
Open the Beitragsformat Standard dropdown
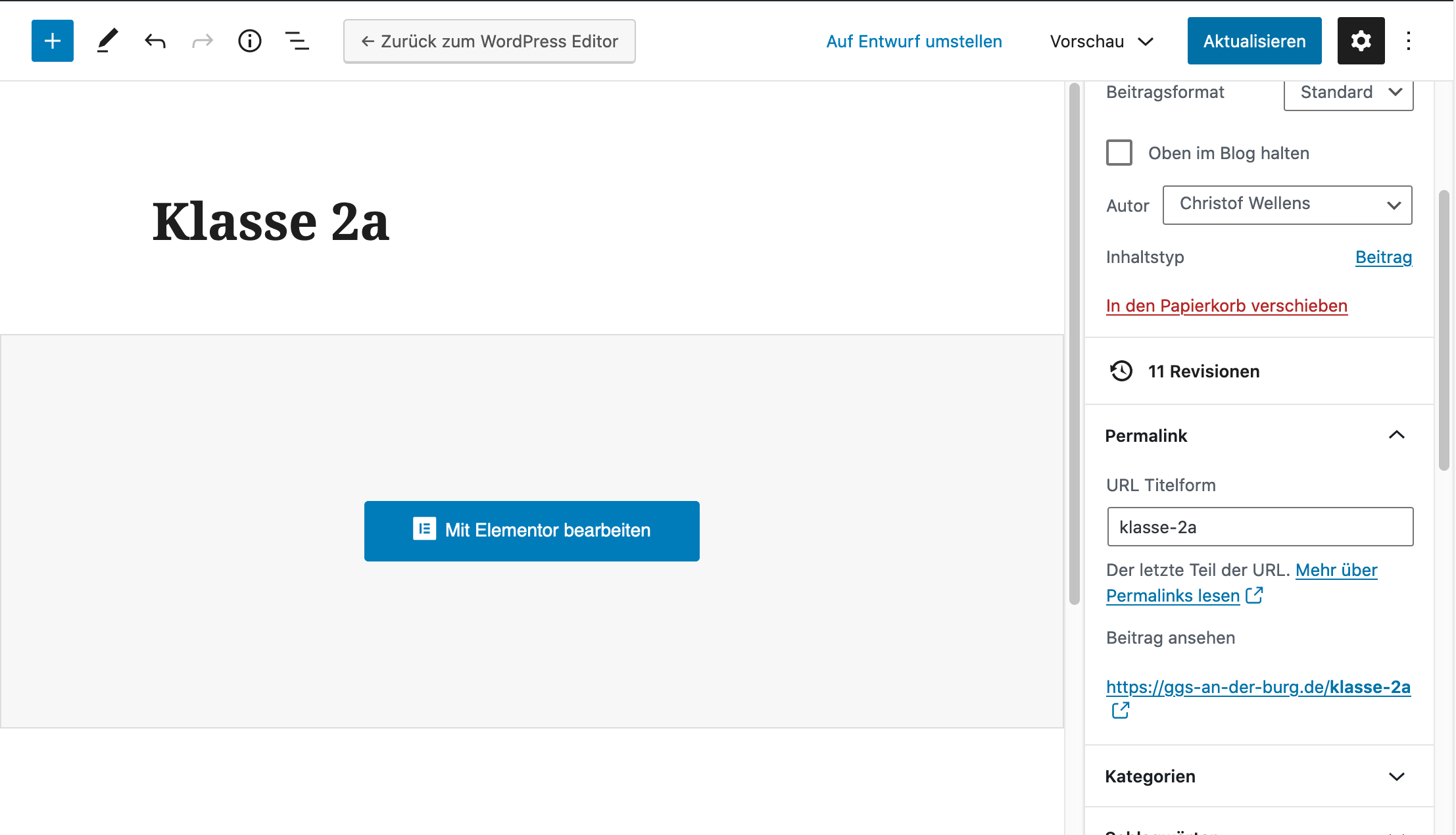1348,93
